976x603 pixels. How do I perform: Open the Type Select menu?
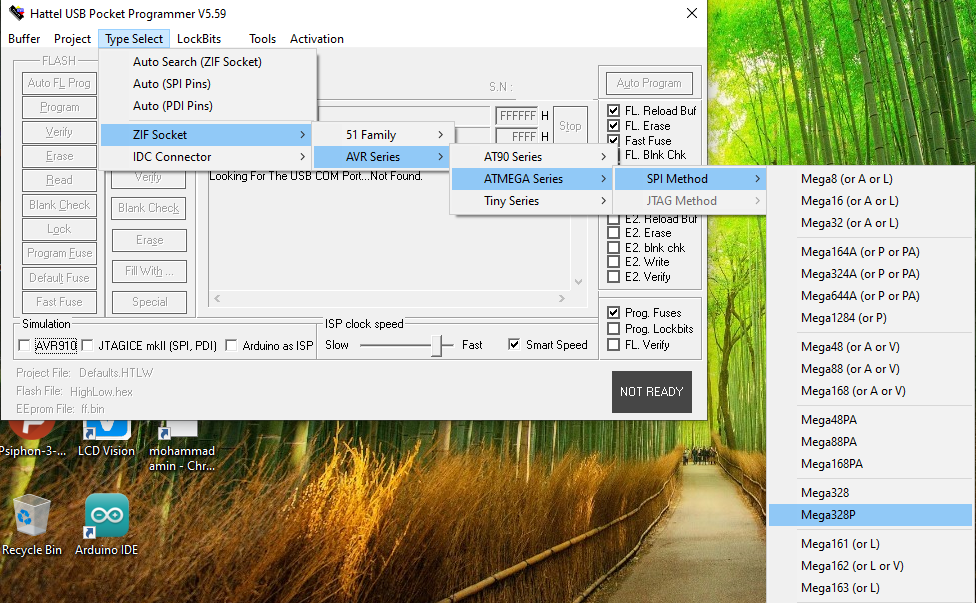tap(134, 39)
